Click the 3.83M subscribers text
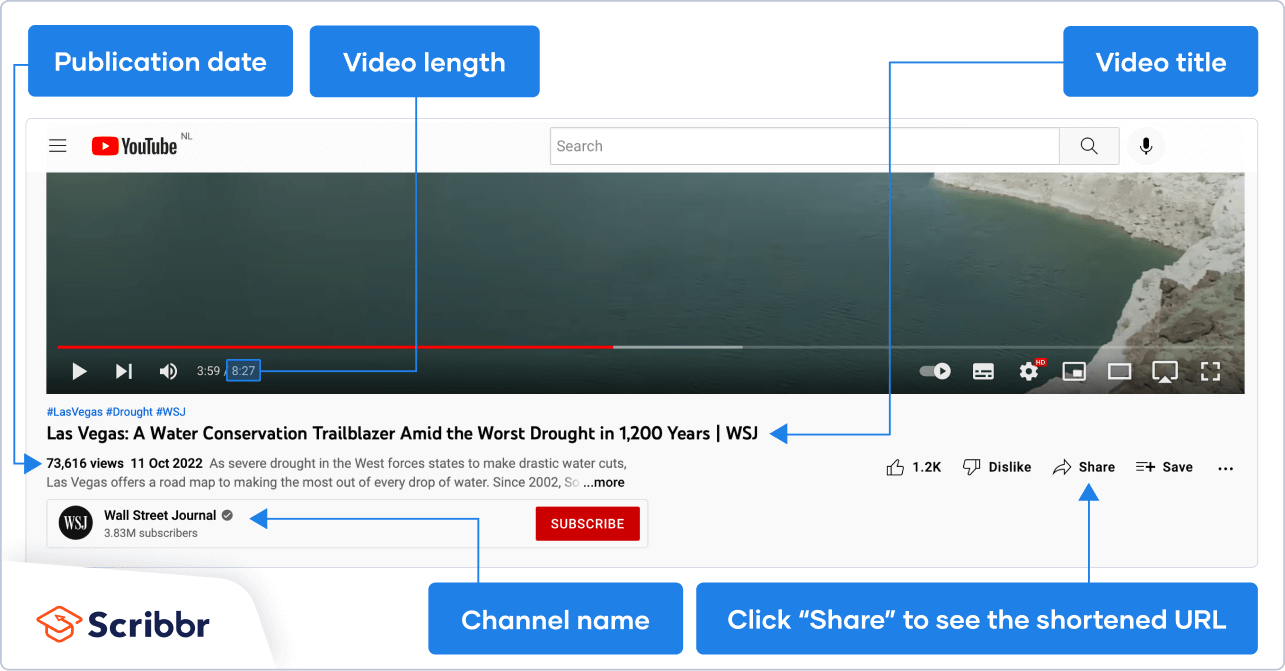Screen dimensions: 1285x671 pyautogui.click(x=151, y=534)
